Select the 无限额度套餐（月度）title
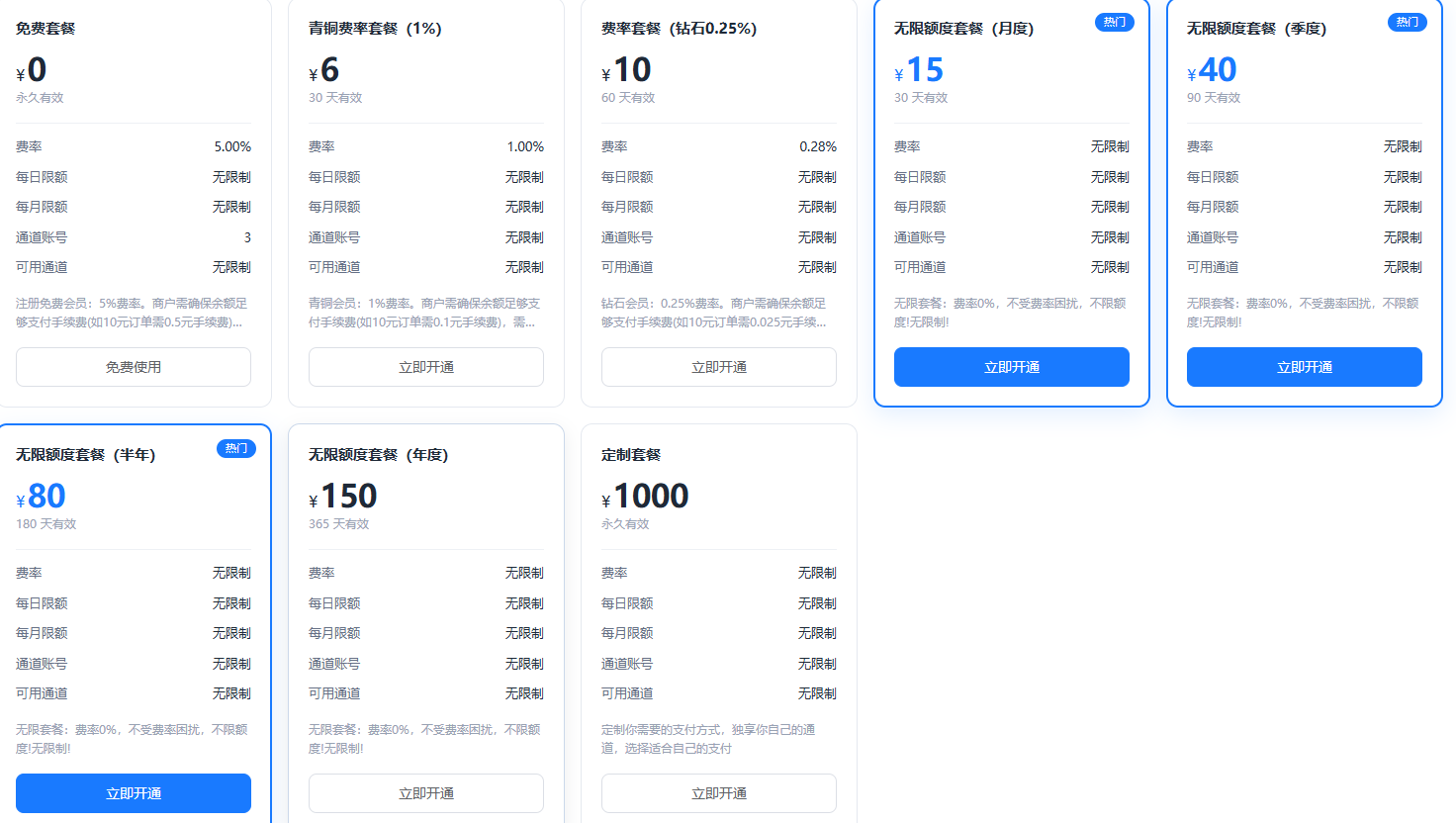Image resolution: width=1456 pixels, height=823 pixels. (x=963, y=29)
